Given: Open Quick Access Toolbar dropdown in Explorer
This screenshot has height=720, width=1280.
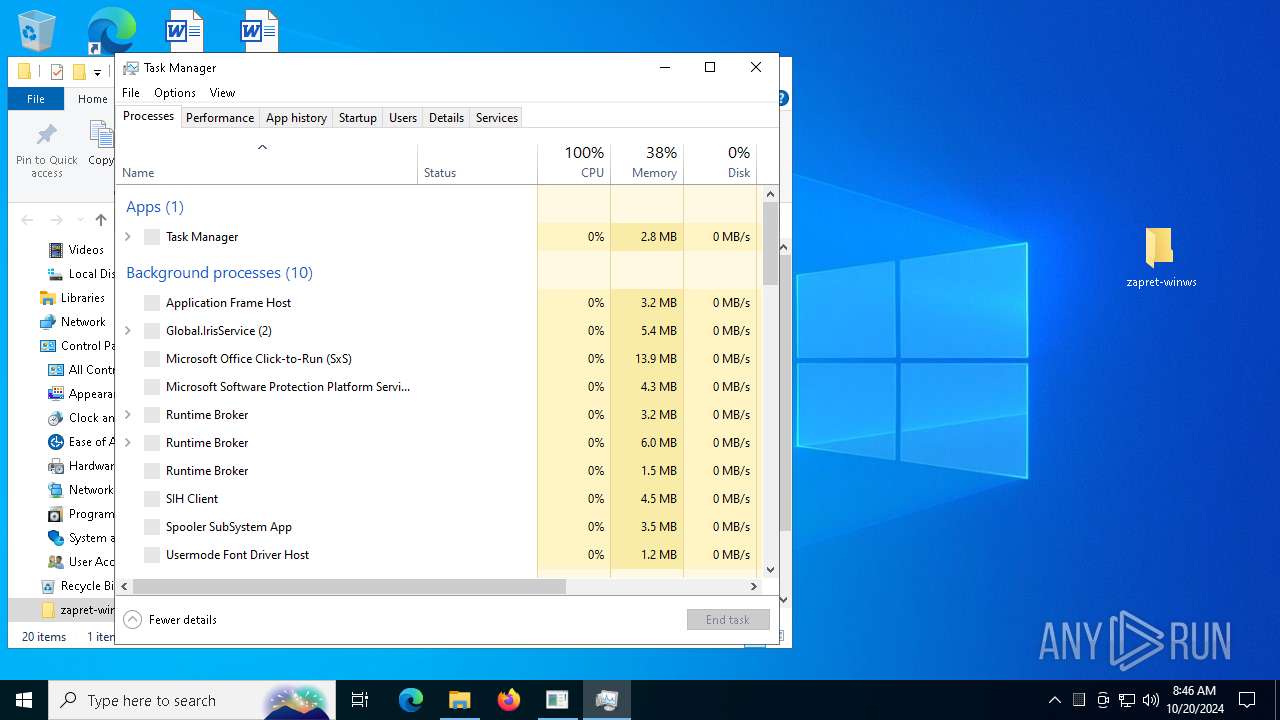Looking at the screenshot, I should [x=97, y=72].
